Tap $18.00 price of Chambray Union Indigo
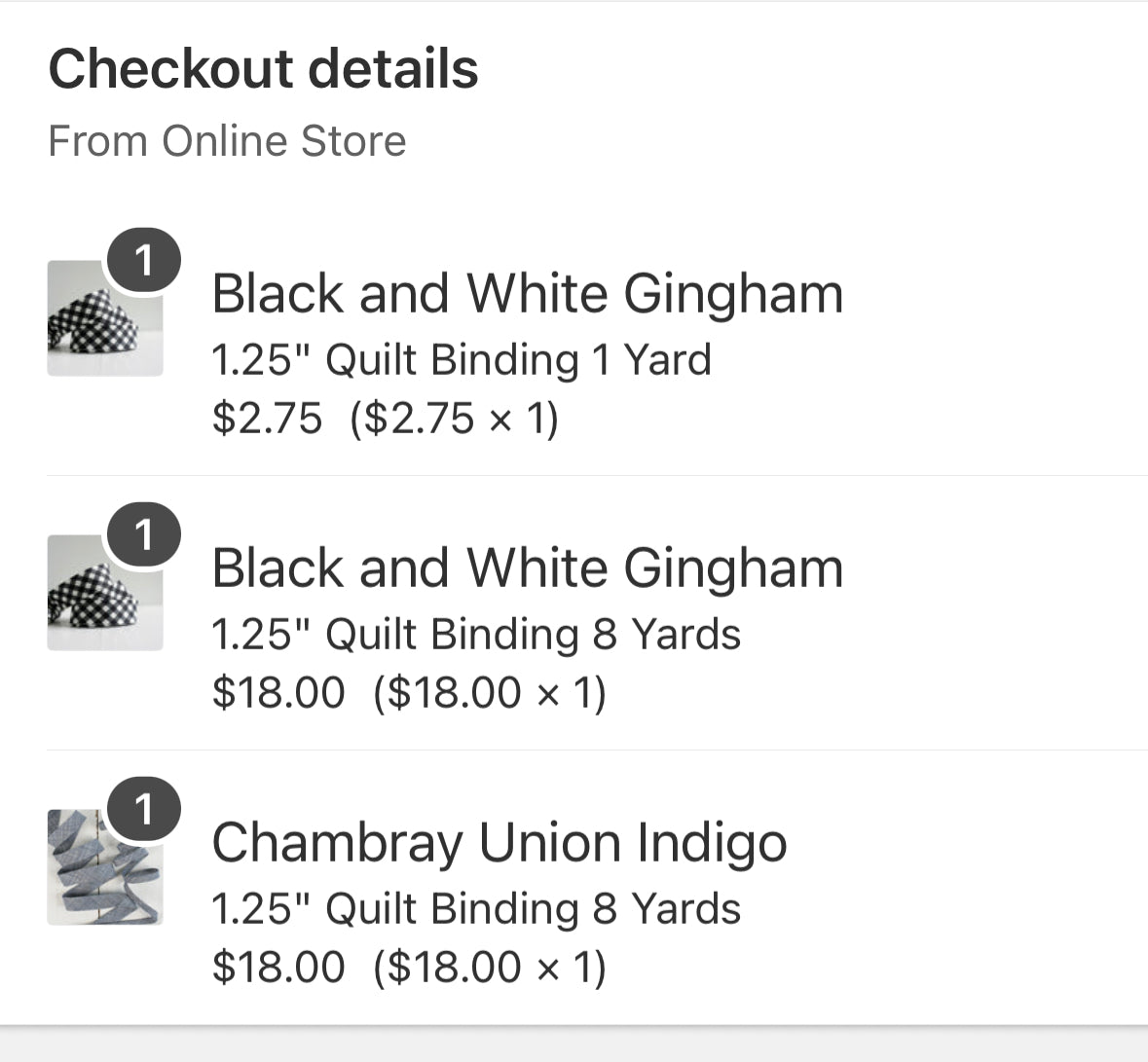 pos(278,968)
